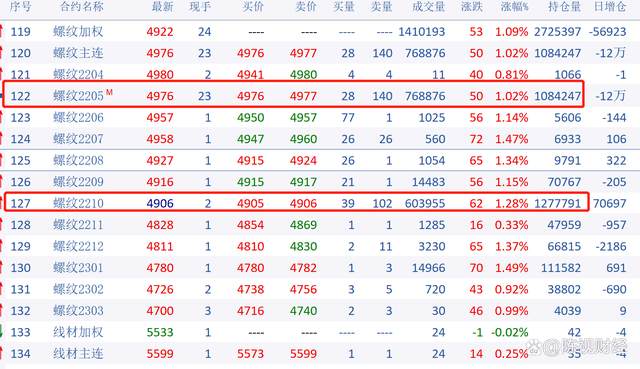Click the 买量 column header

tap(344, 7)
